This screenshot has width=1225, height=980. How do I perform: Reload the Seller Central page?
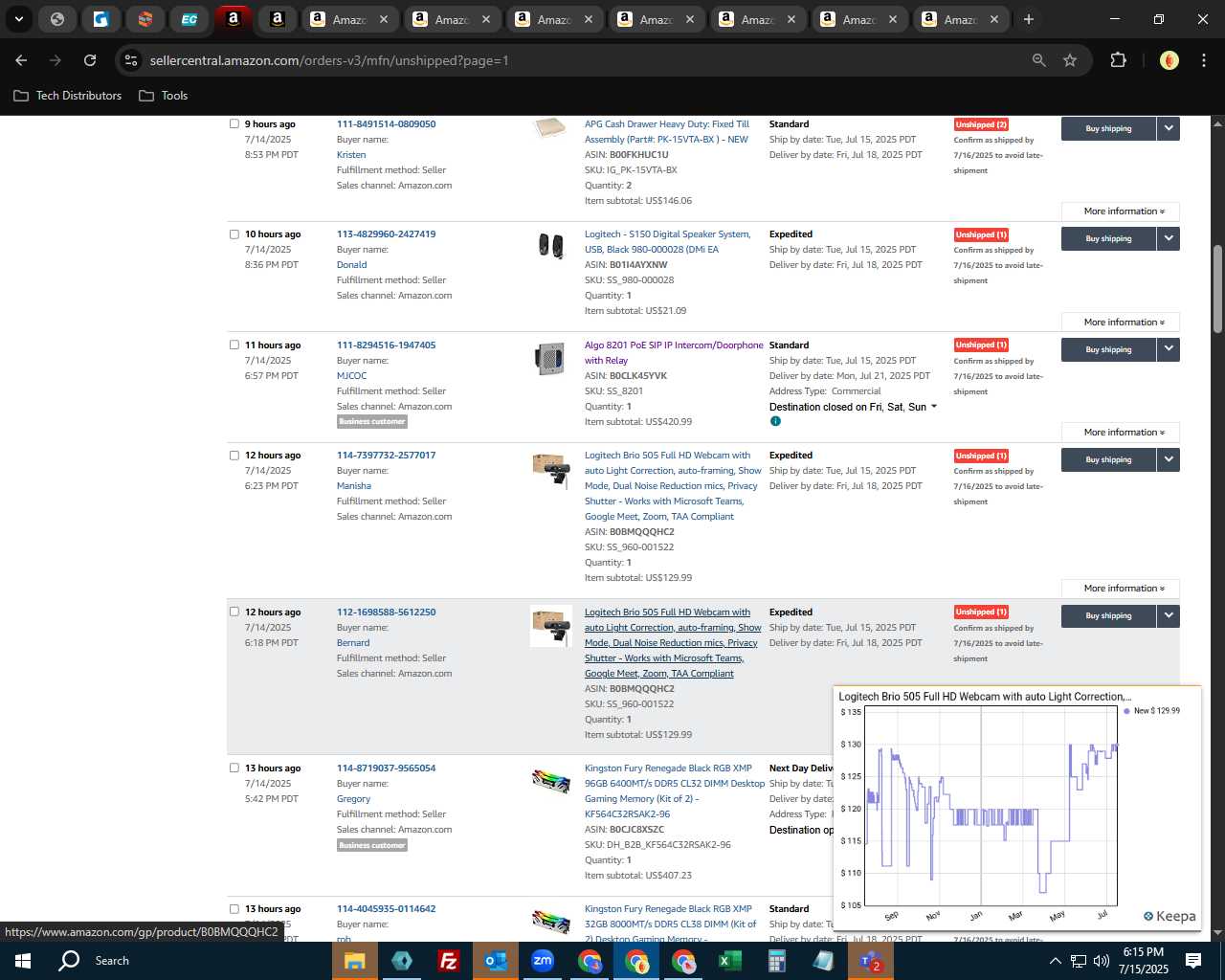90,60
